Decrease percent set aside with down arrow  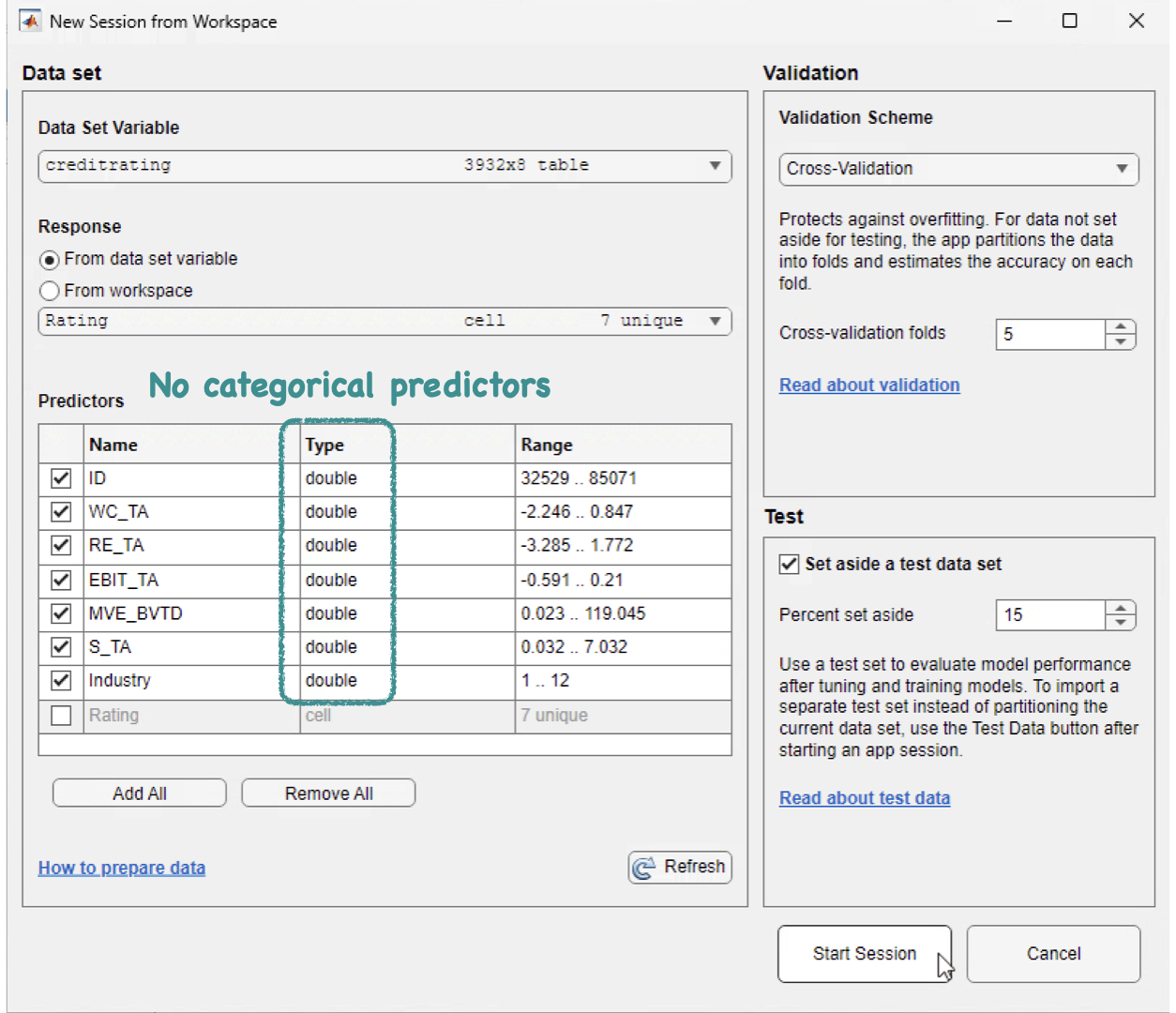pos(1121,623)
